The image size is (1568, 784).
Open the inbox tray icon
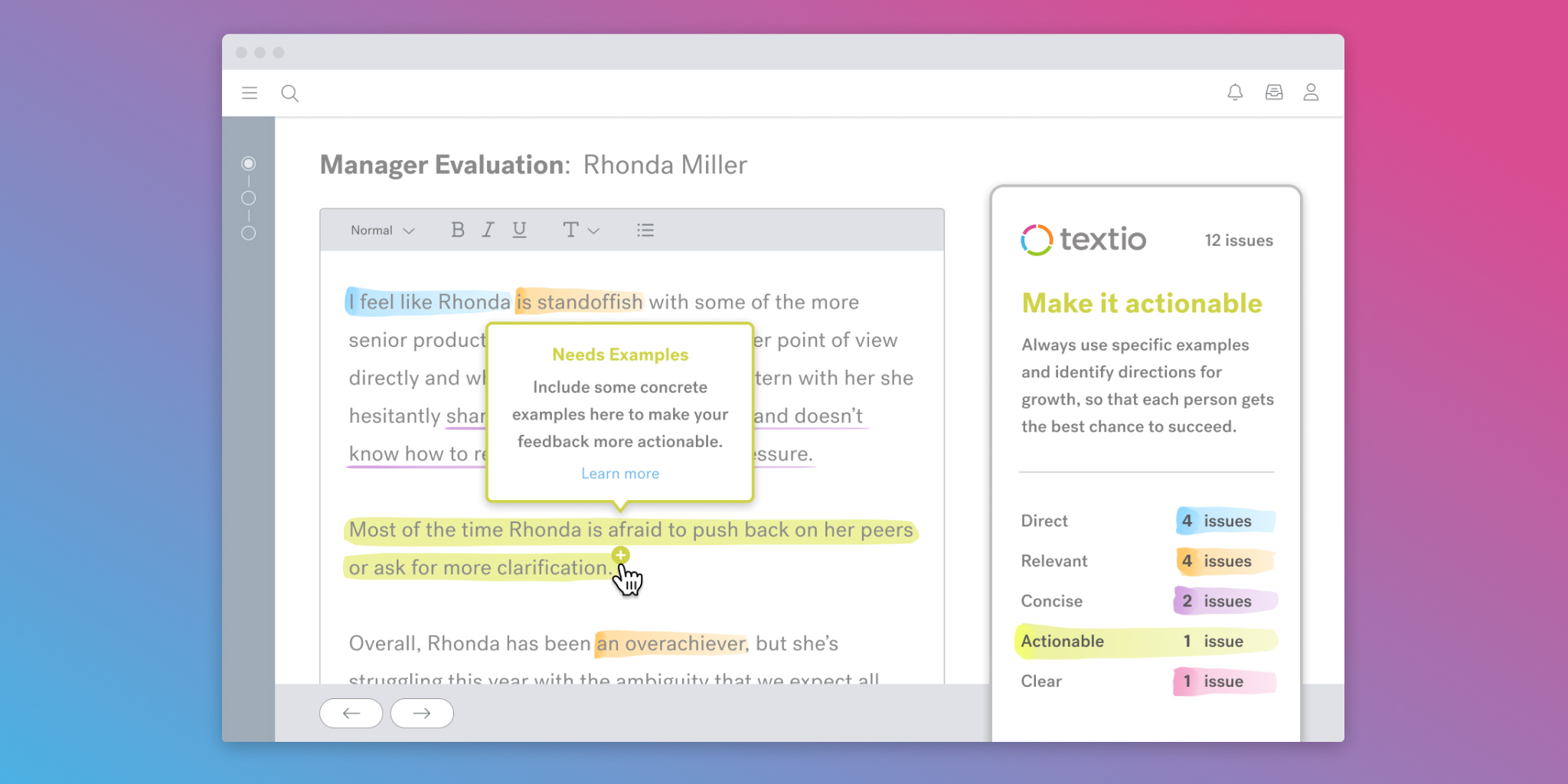1273,92
